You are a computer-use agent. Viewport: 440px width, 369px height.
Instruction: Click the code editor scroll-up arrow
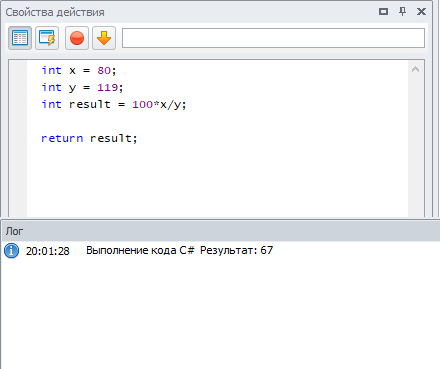tap(415, 69)
